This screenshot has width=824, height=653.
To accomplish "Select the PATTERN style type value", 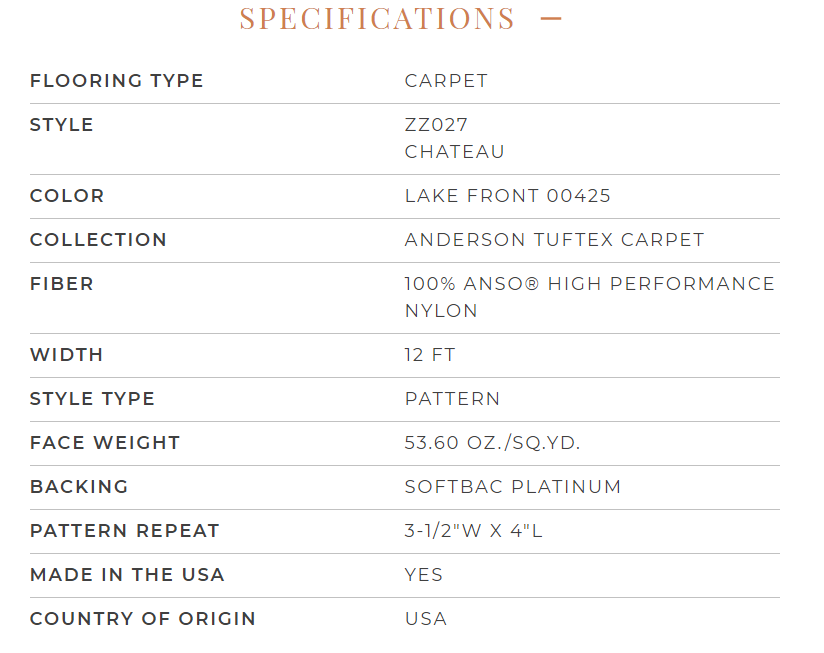I will click(x=452, y=399).
